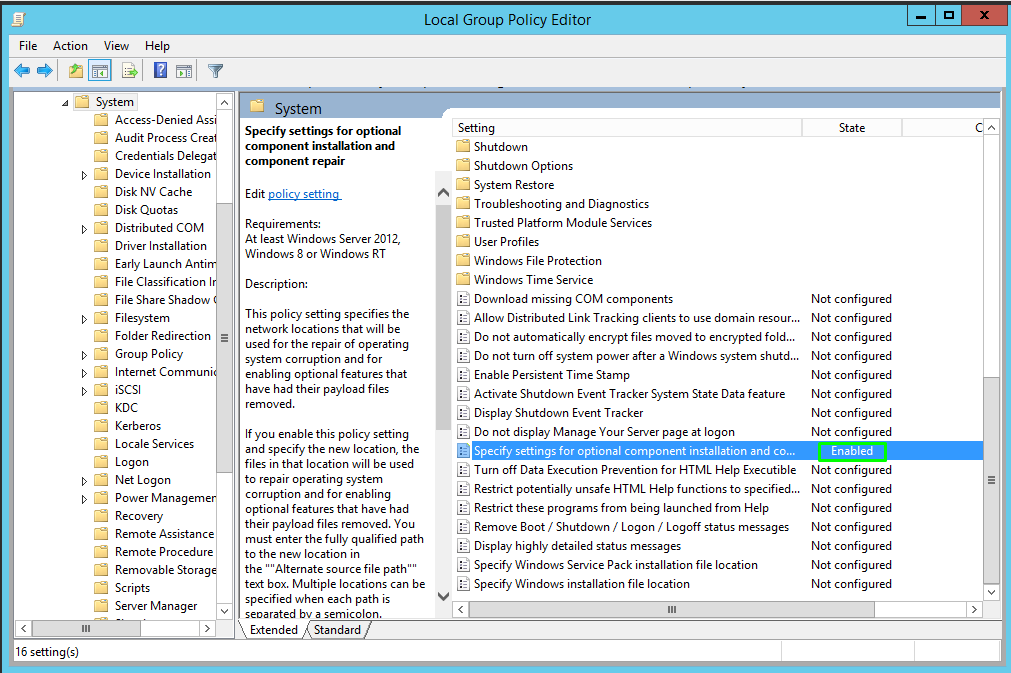Select 'Restrict these programs from being launched' row
This screenshot has height=673, width=1011.
click(718, 508)
